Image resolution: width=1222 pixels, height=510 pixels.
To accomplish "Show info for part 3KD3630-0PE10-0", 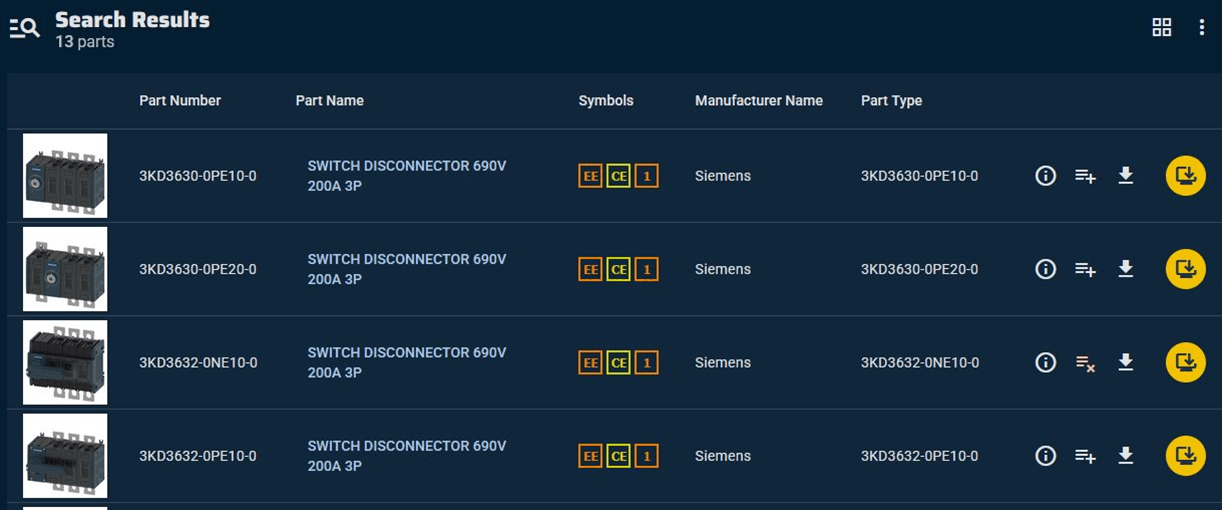I will tap(1045, 176).
